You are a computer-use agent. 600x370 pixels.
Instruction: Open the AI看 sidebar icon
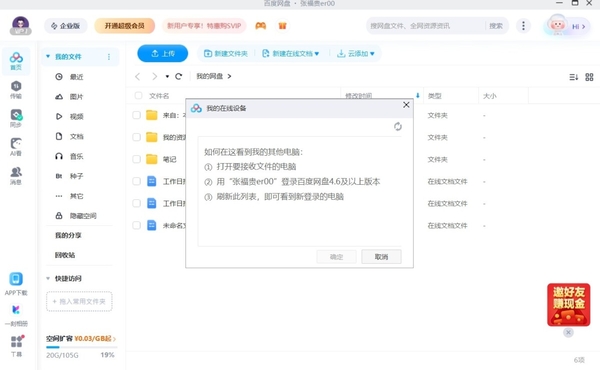(16, 147)
